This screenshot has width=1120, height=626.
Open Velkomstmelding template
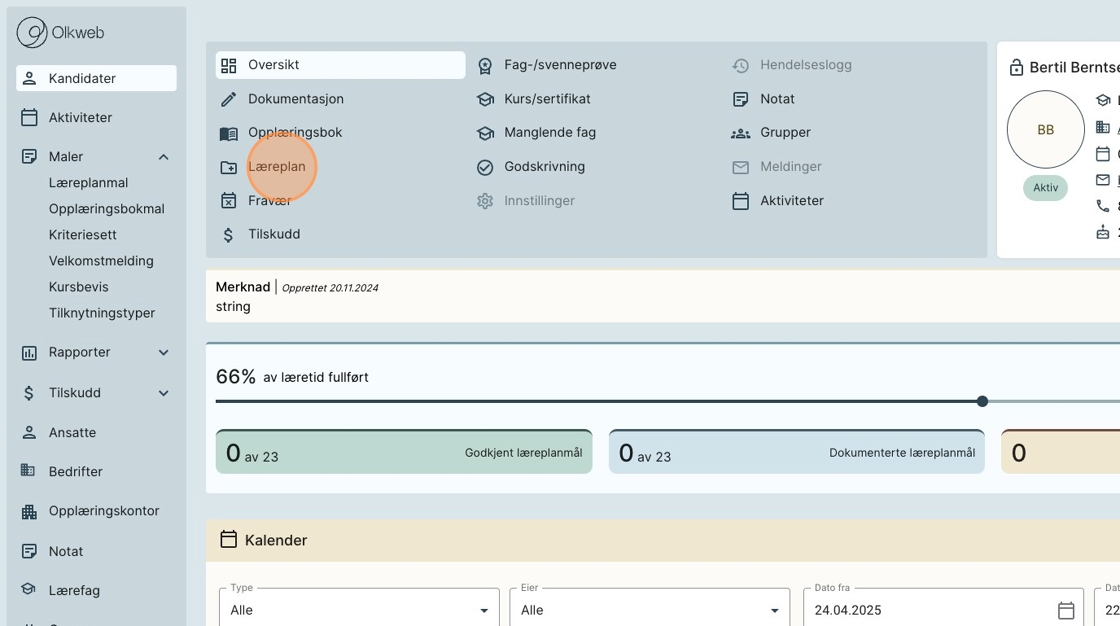pos(101,261)
